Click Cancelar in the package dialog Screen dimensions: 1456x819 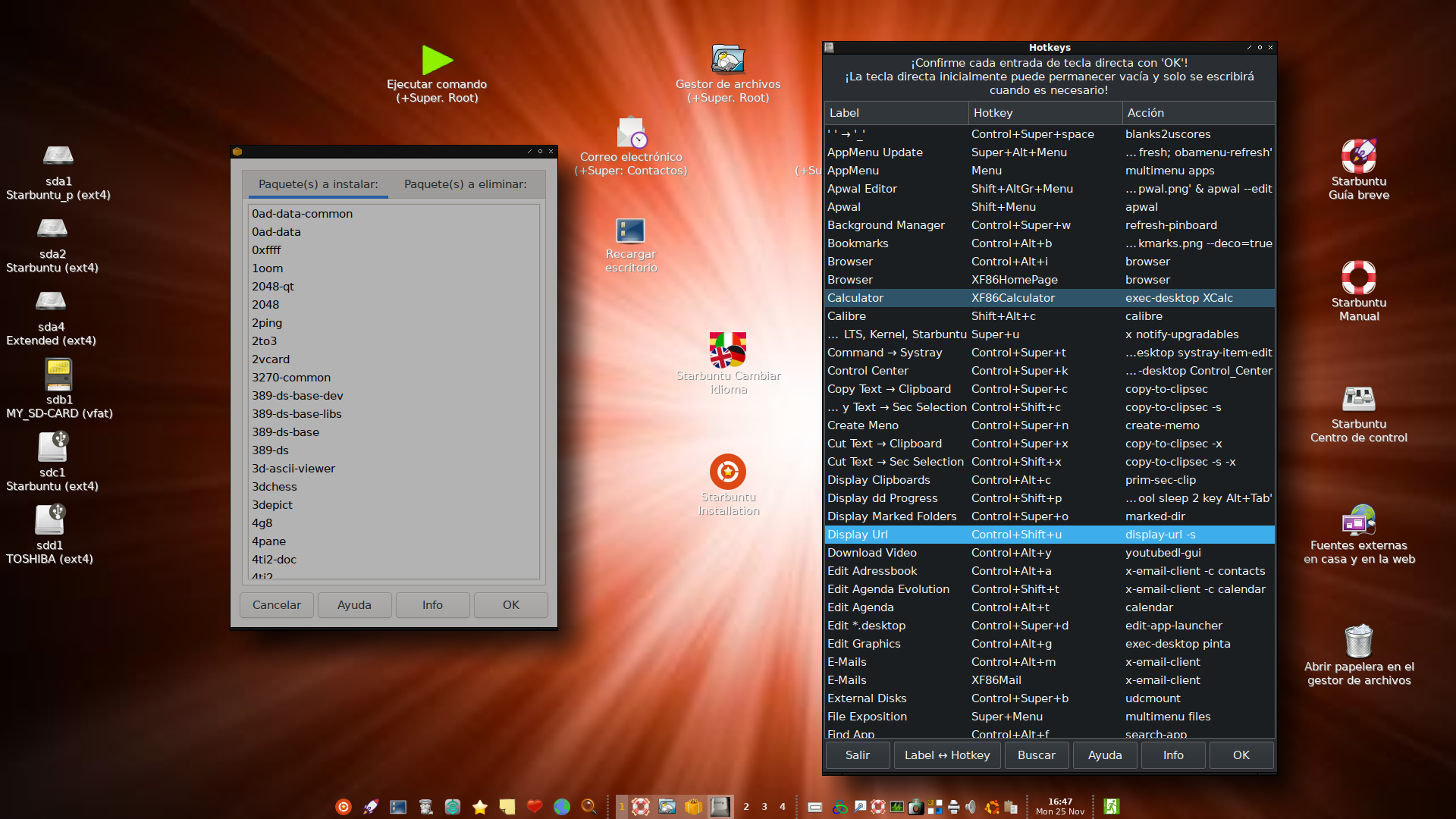coord(277,605)
